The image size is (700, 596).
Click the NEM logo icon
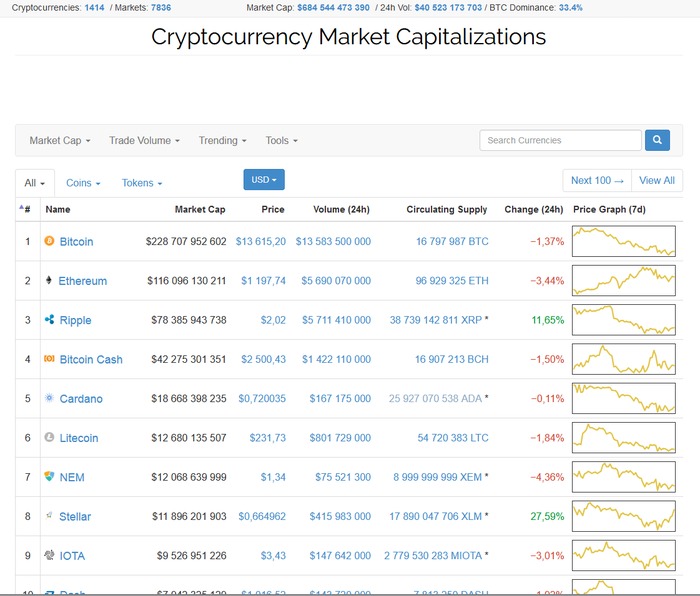coord(49,476)
